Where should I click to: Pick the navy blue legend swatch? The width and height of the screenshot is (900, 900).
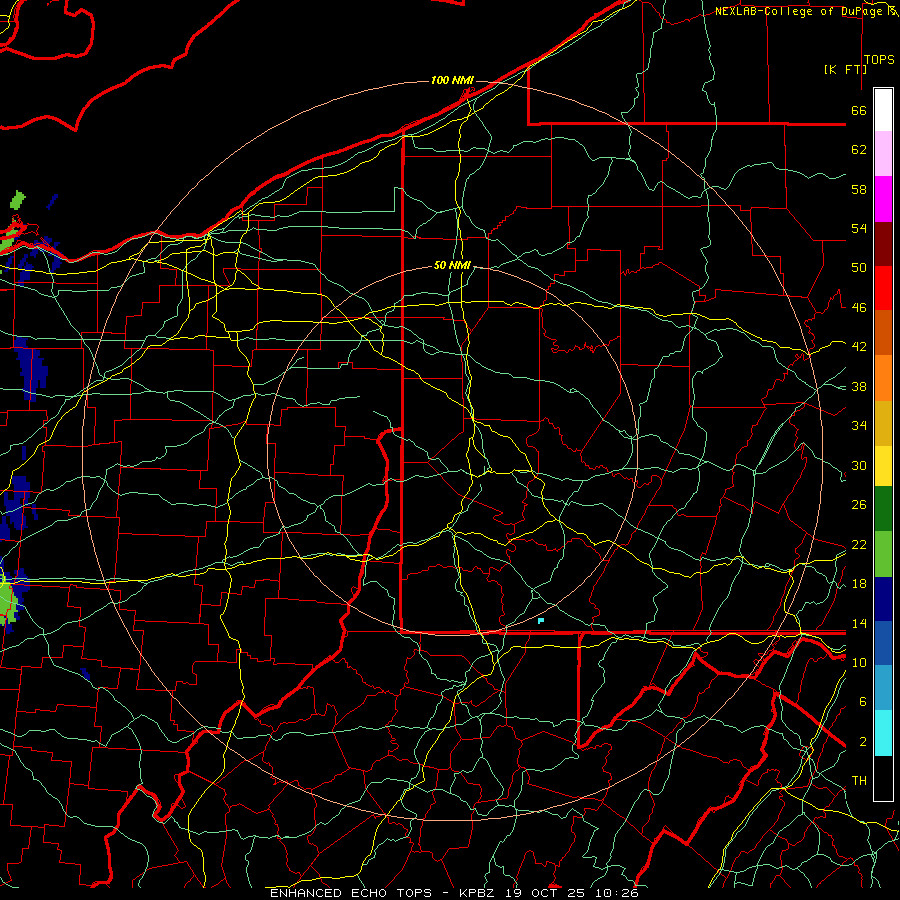883,599
